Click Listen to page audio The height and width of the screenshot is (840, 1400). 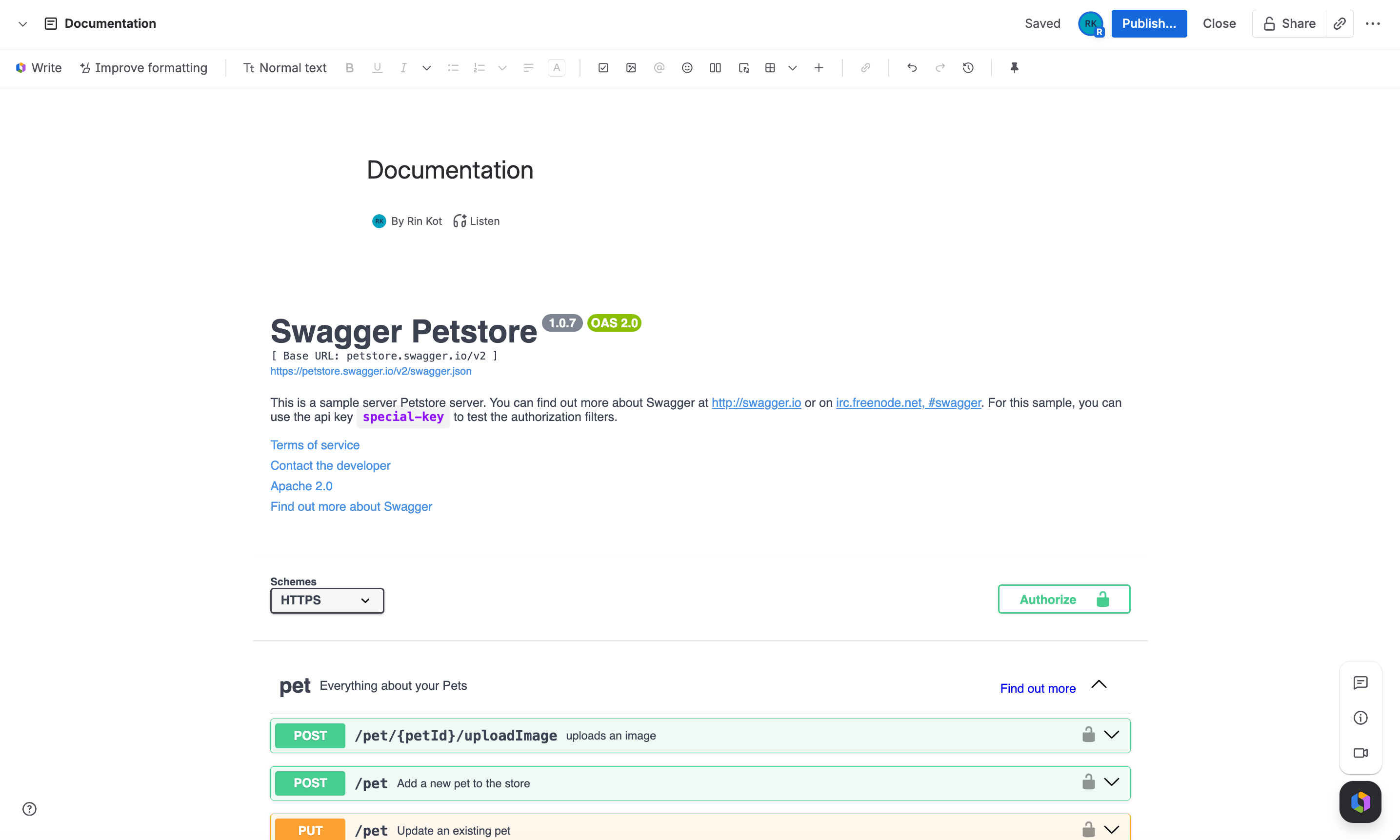[477, 221]
